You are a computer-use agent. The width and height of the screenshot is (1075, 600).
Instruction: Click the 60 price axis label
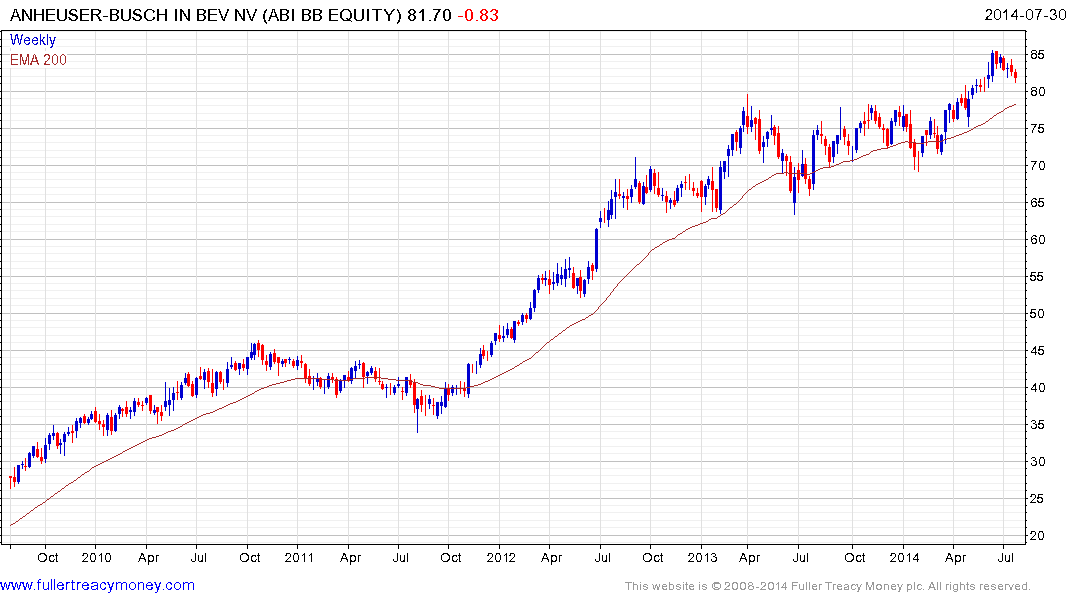click(x=1037, y=240)
